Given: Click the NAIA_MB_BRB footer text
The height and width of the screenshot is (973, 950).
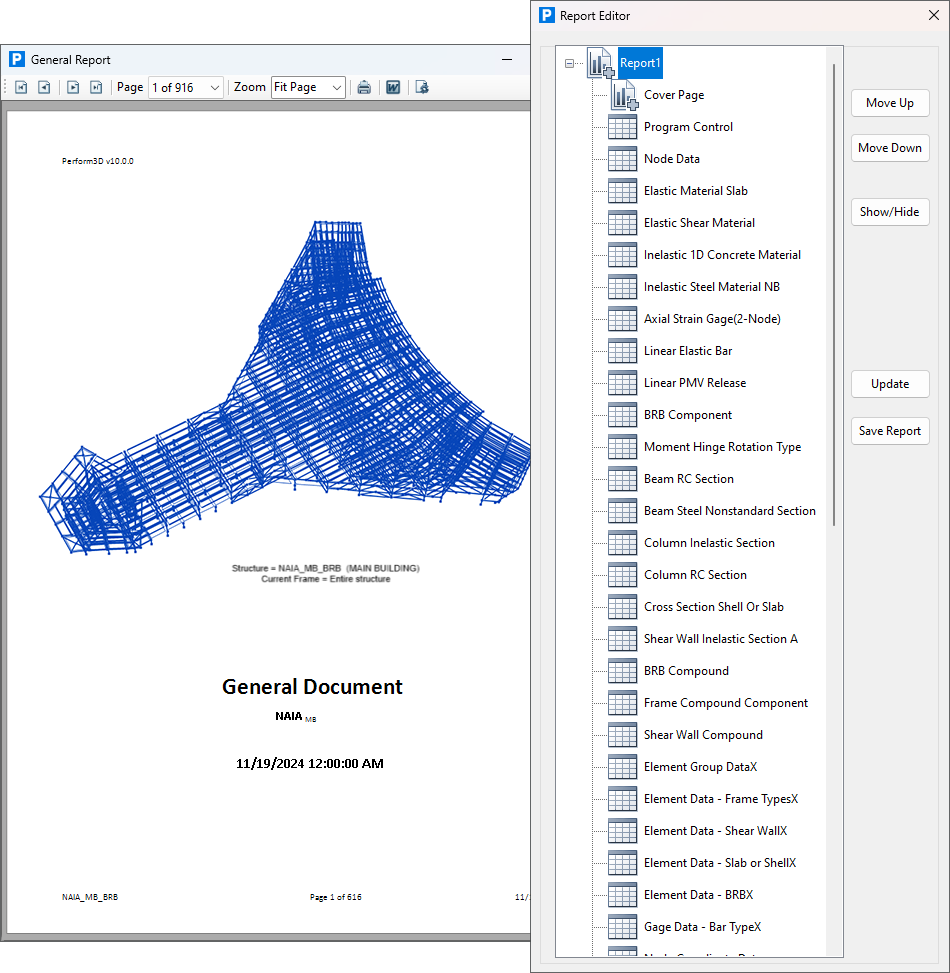Looking at the screenshot, I should click(x=90, y=897).
